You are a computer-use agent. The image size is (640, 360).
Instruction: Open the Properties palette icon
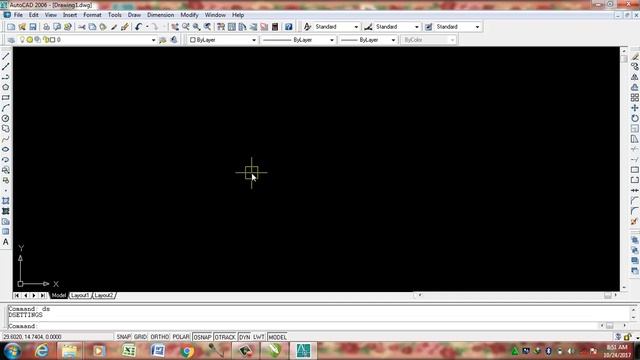pos(221,27)
